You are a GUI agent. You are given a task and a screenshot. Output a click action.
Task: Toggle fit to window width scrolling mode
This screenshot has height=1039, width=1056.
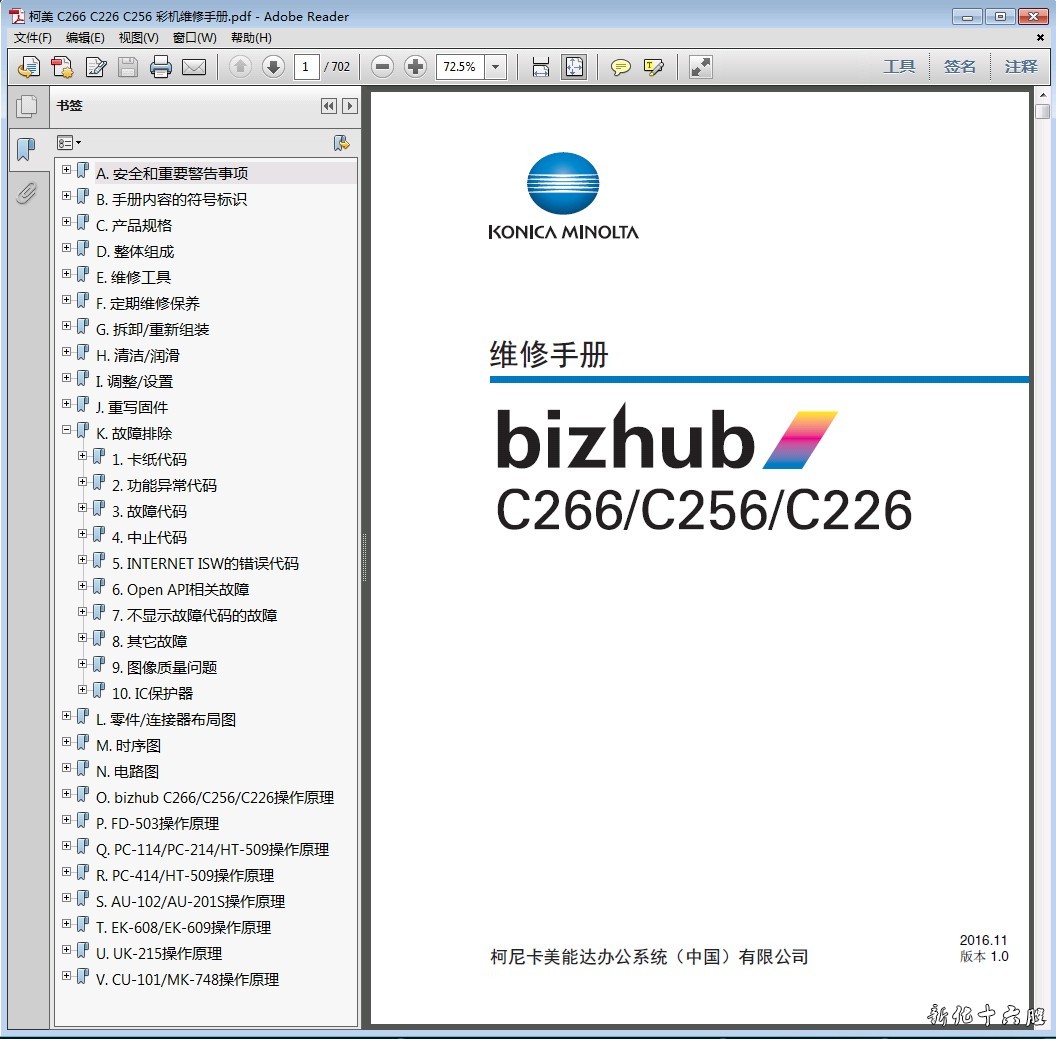click(x=541, y=67)
